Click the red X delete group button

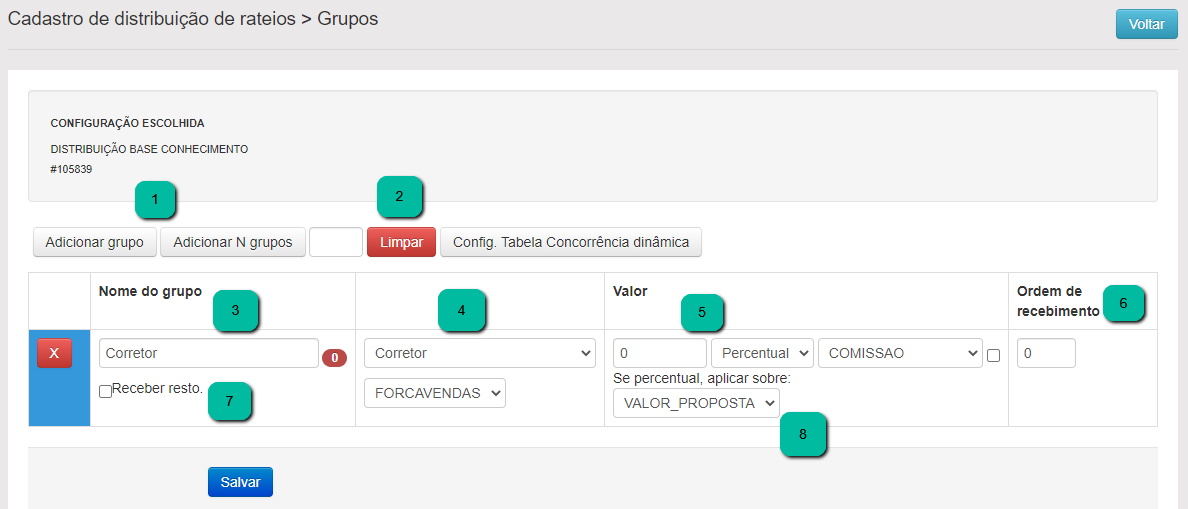54,353
